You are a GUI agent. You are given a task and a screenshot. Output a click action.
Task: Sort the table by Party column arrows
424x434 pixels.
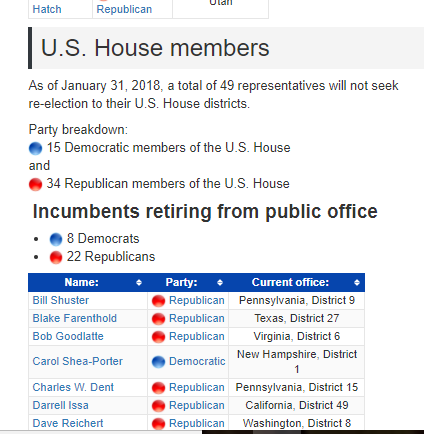coord(220,283)
